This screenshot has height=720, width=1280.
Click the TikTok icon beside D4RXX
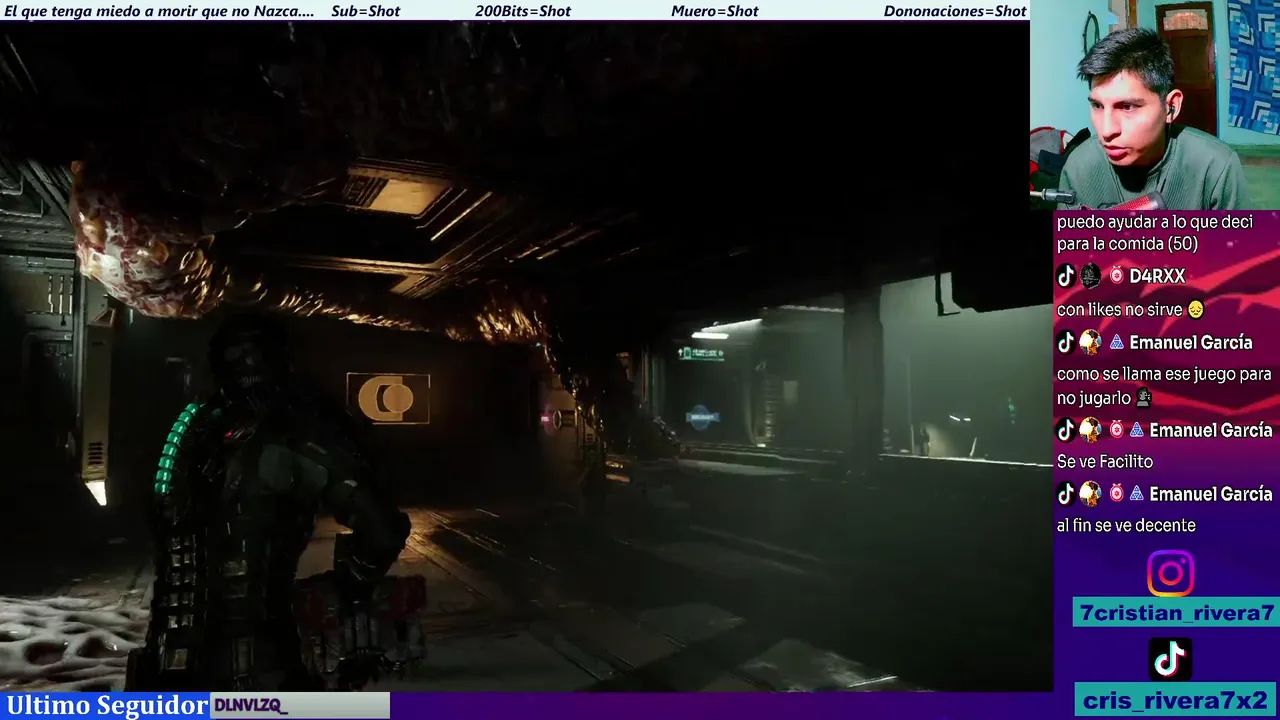pos(1066,276)
